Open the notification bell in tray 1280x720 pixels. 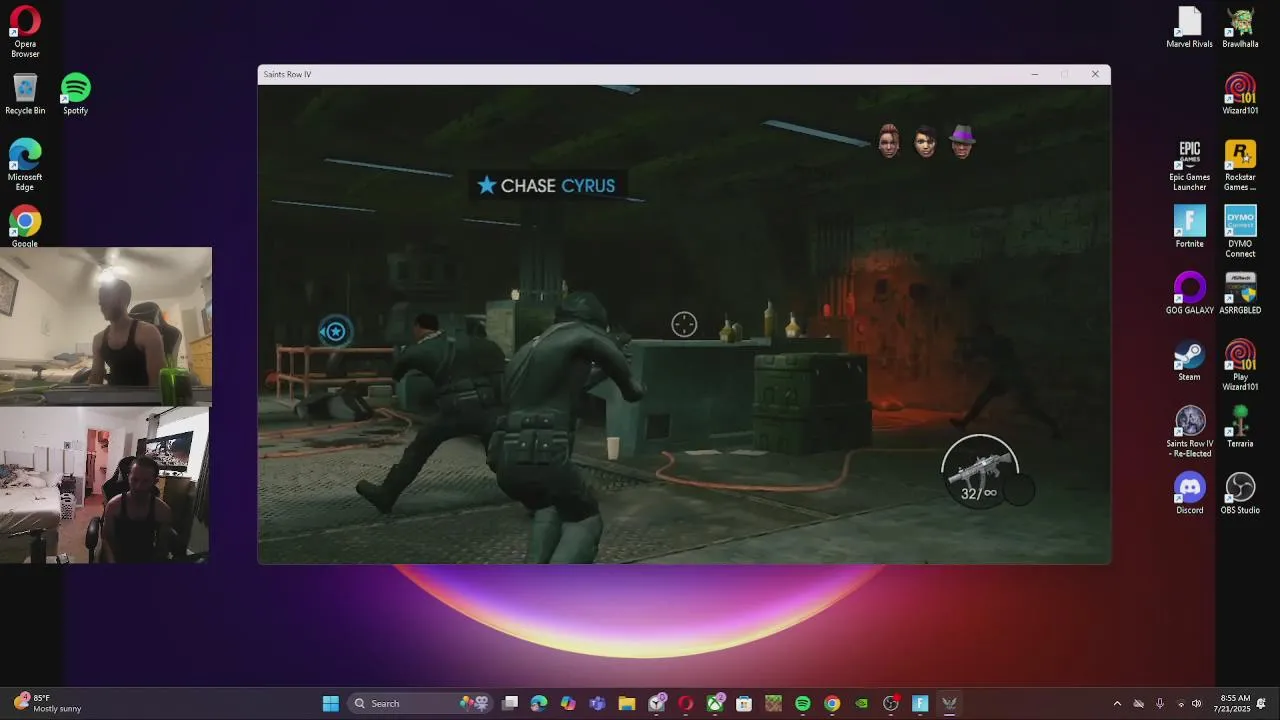coord(1262,704)
